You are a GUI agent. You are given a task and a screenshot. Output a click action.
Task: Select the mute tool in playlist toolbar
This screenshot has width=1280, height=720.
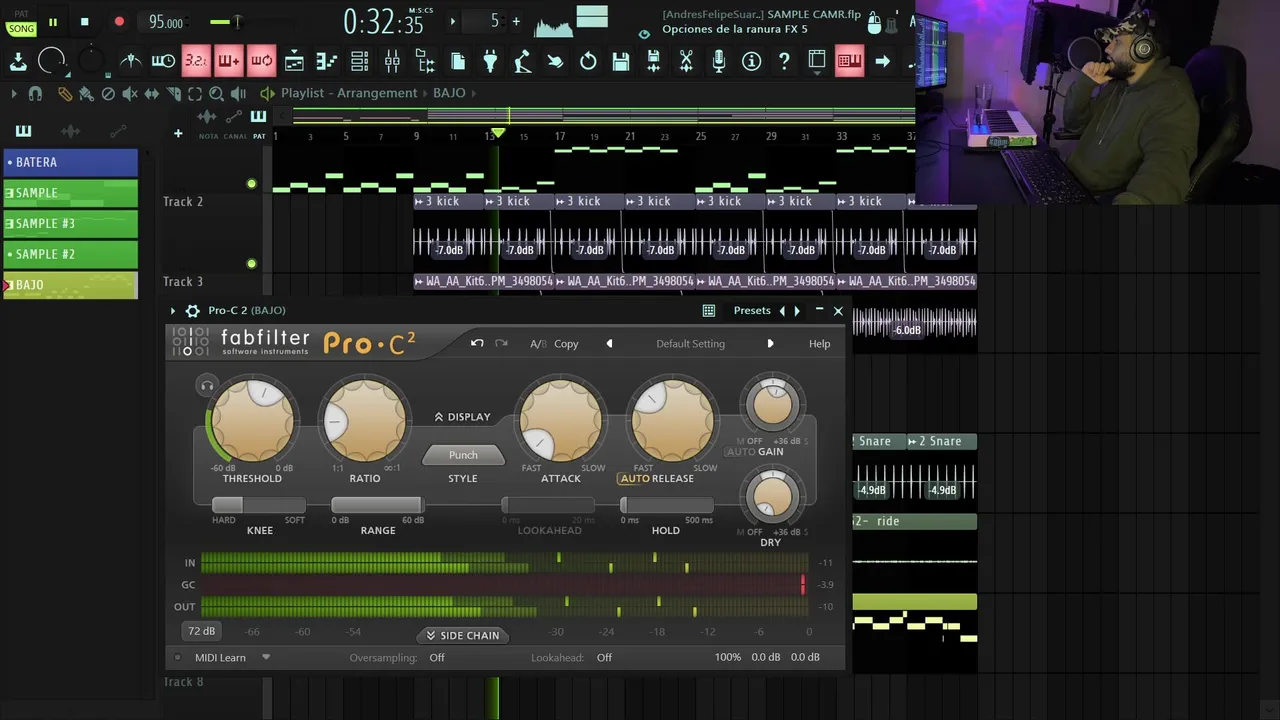point(130,94)
